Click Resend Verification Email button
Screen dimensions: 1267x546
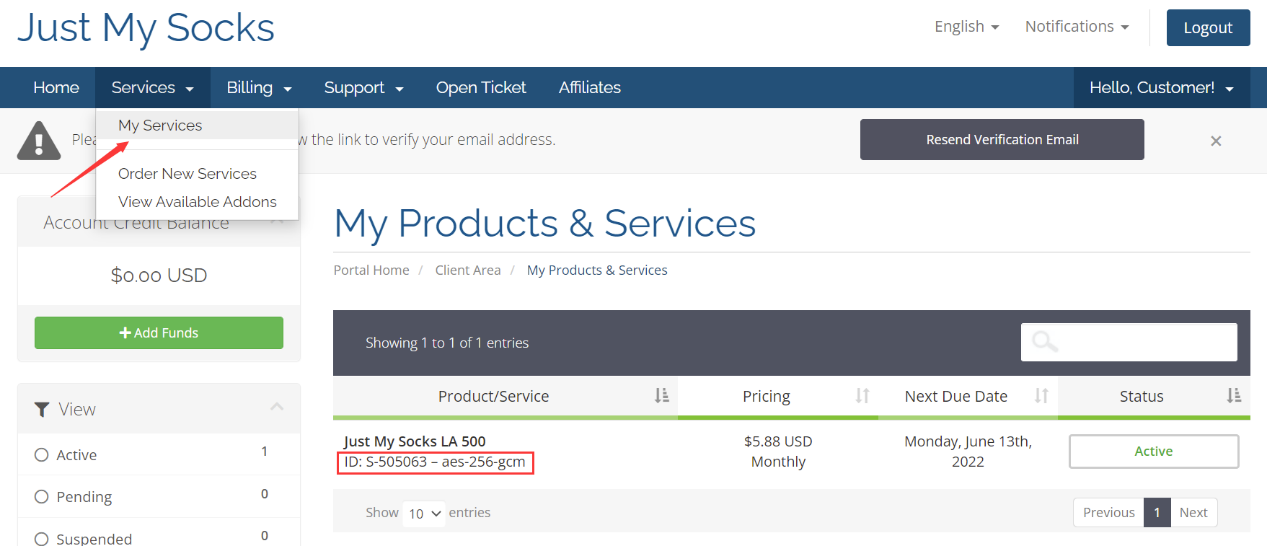pyautogui.click(x=1002, y=140)
